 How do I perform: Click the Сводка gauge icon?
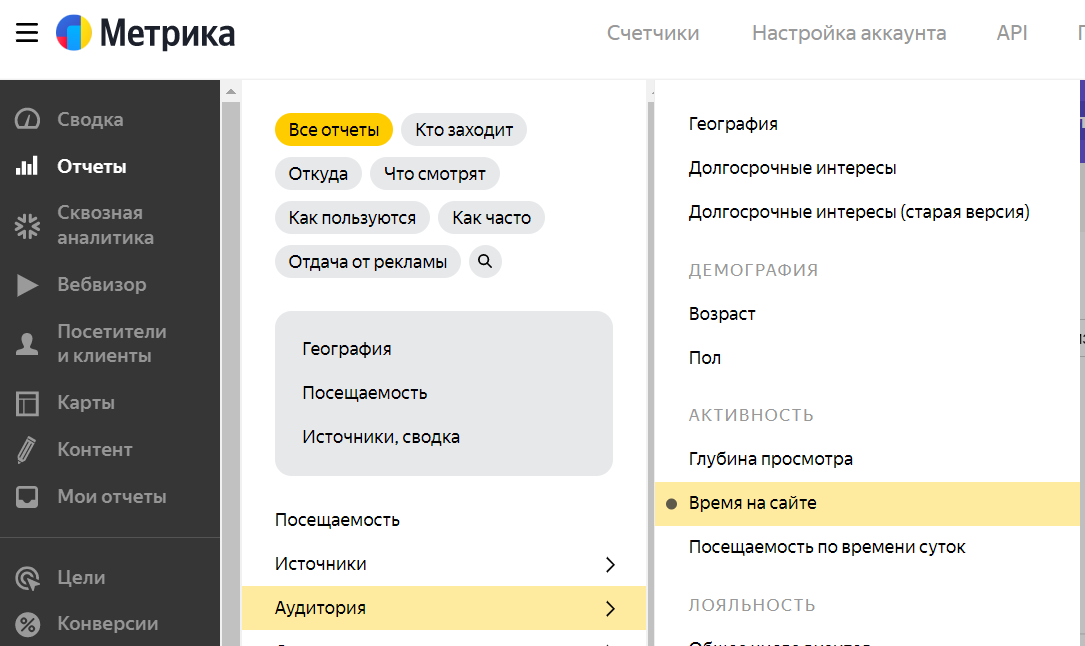27,120
